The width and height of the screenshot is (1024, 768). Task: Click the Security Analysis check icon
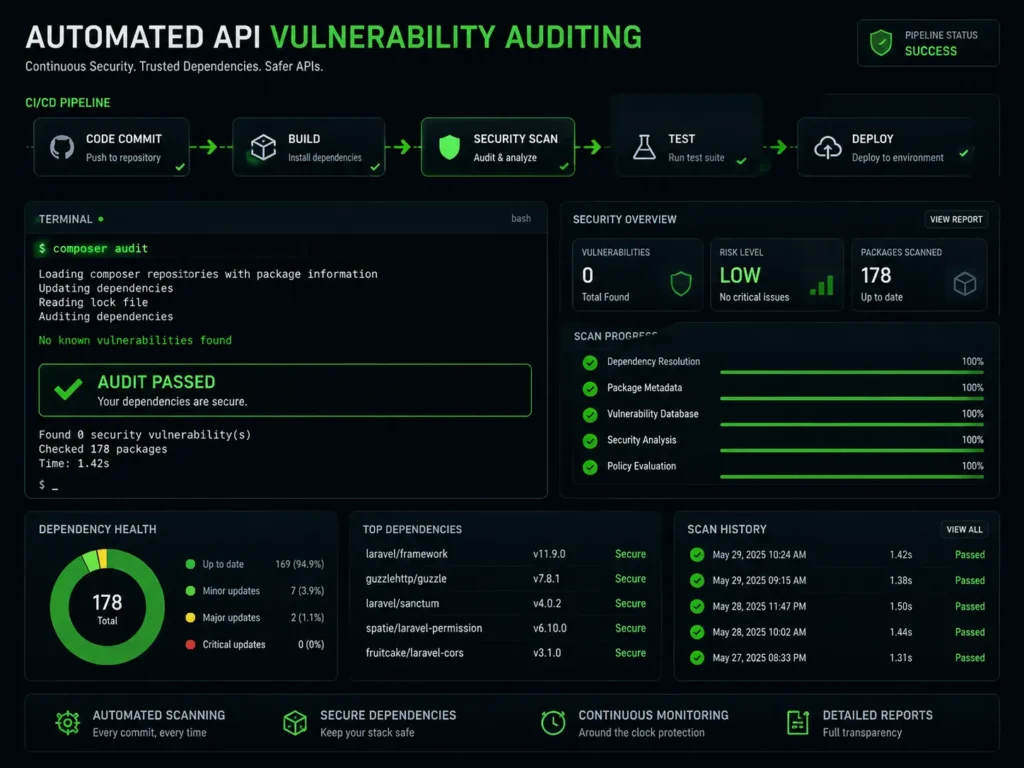590,441
